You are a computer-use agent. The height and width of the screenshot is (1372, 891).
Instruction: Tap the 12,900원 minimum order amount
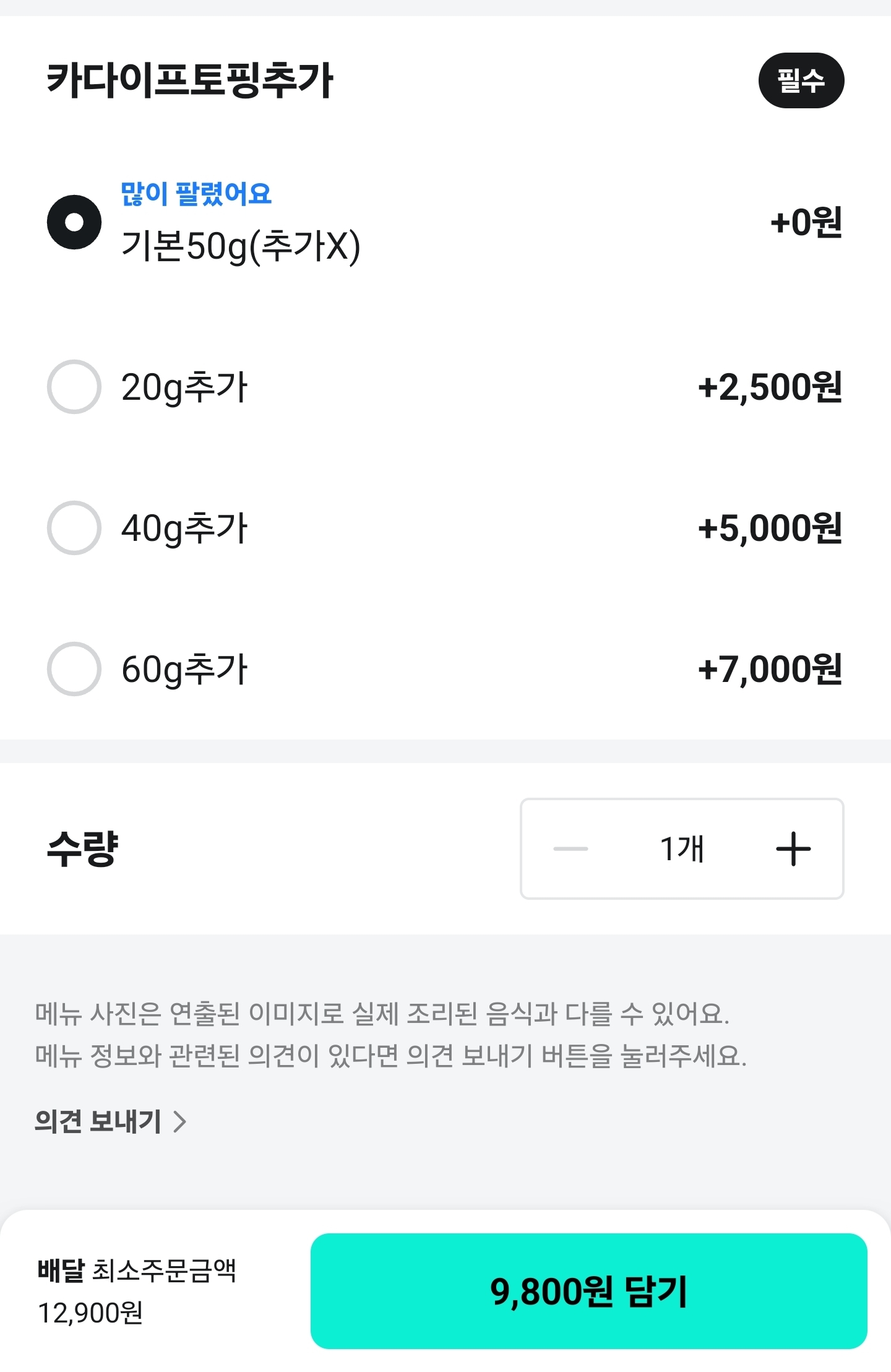pyautogui.click(x=90, y=1313)
